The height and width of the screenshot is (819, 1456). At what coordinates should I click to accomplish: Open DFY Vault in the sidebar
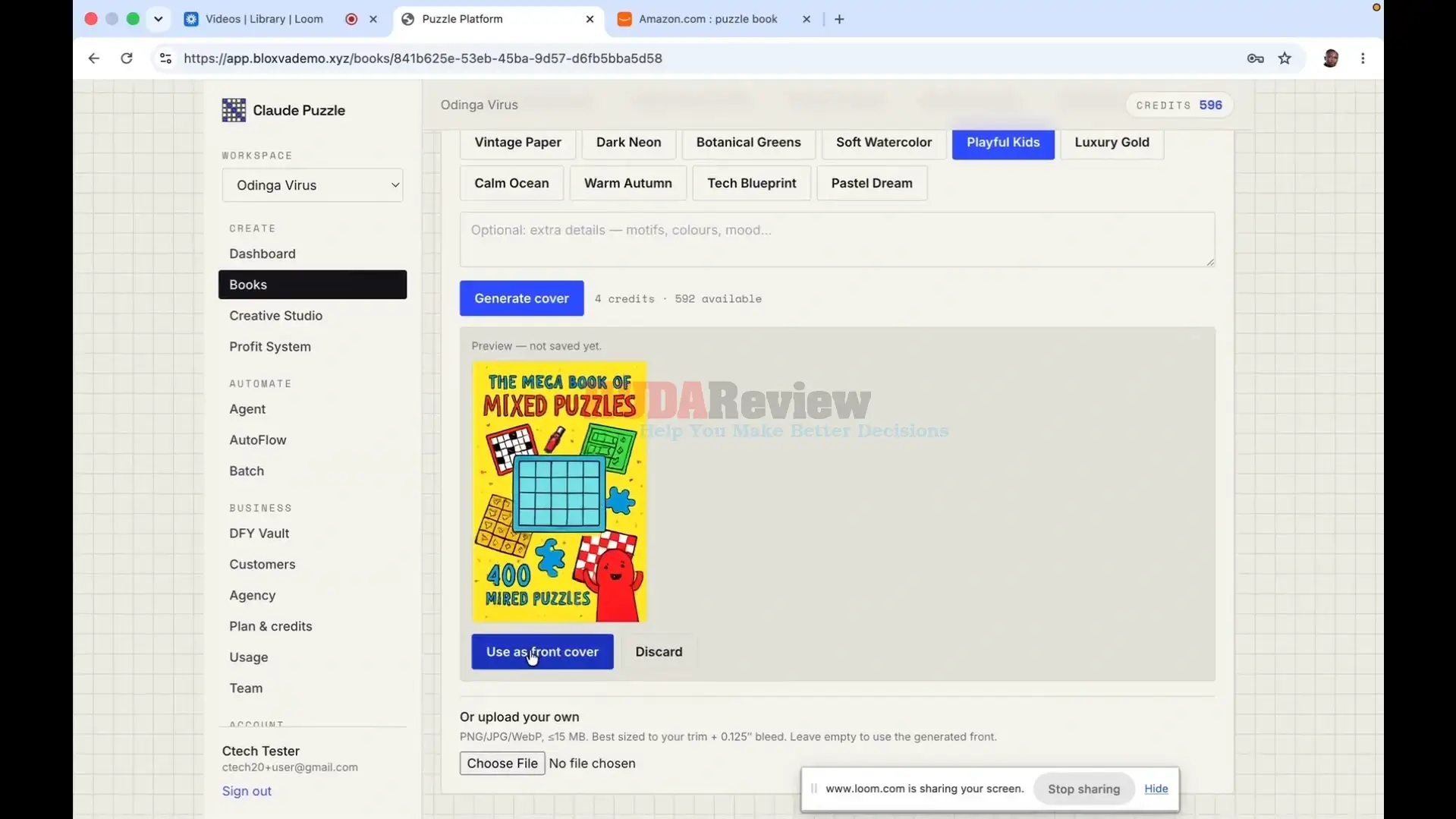313,534
